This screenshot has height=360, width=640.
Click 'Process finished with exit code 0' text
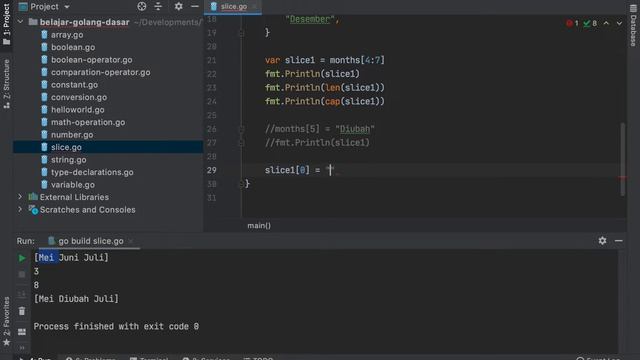click(x=116, y=326)
